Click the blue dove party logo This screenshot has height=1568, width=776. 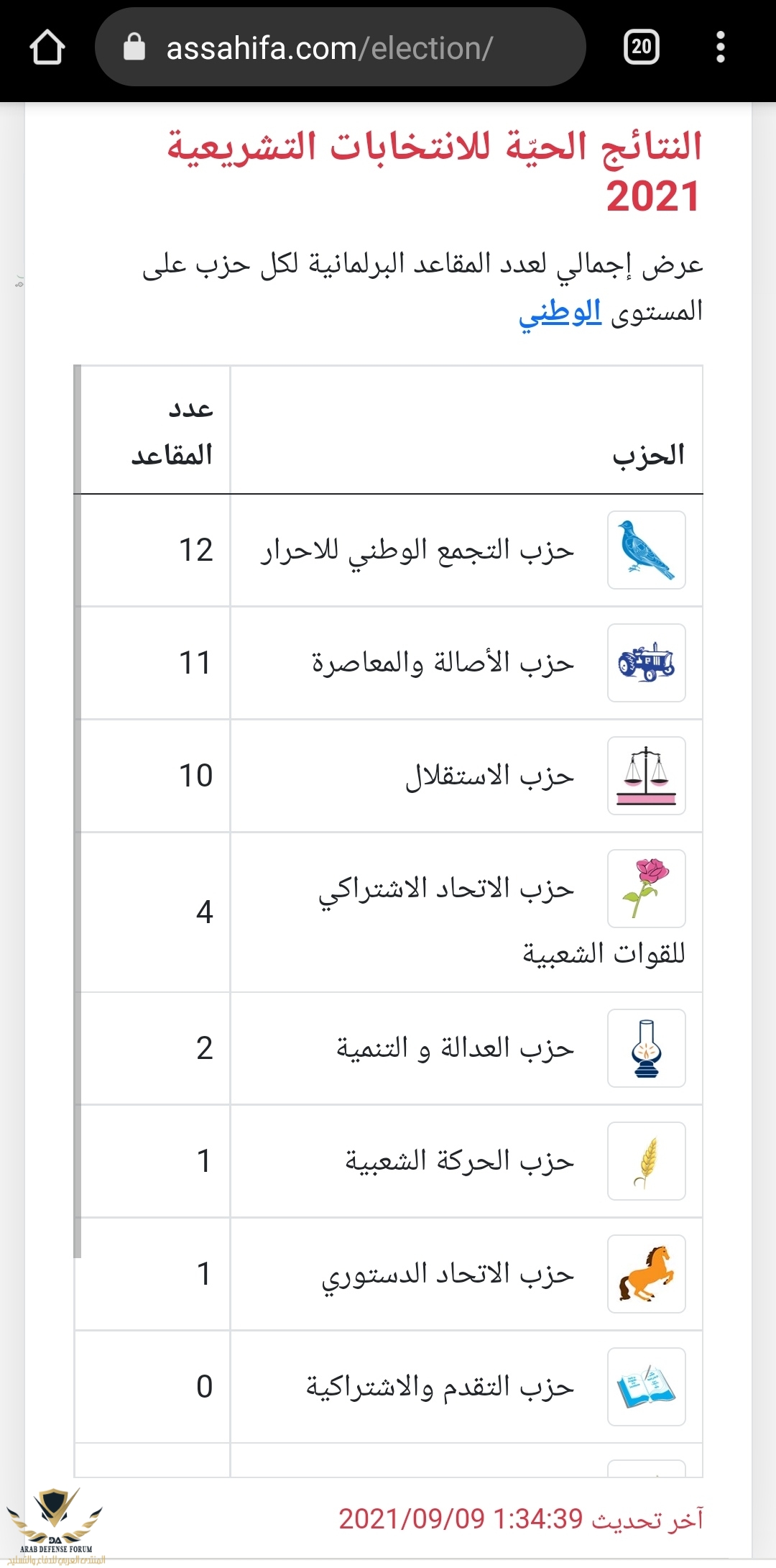(647, 550)
